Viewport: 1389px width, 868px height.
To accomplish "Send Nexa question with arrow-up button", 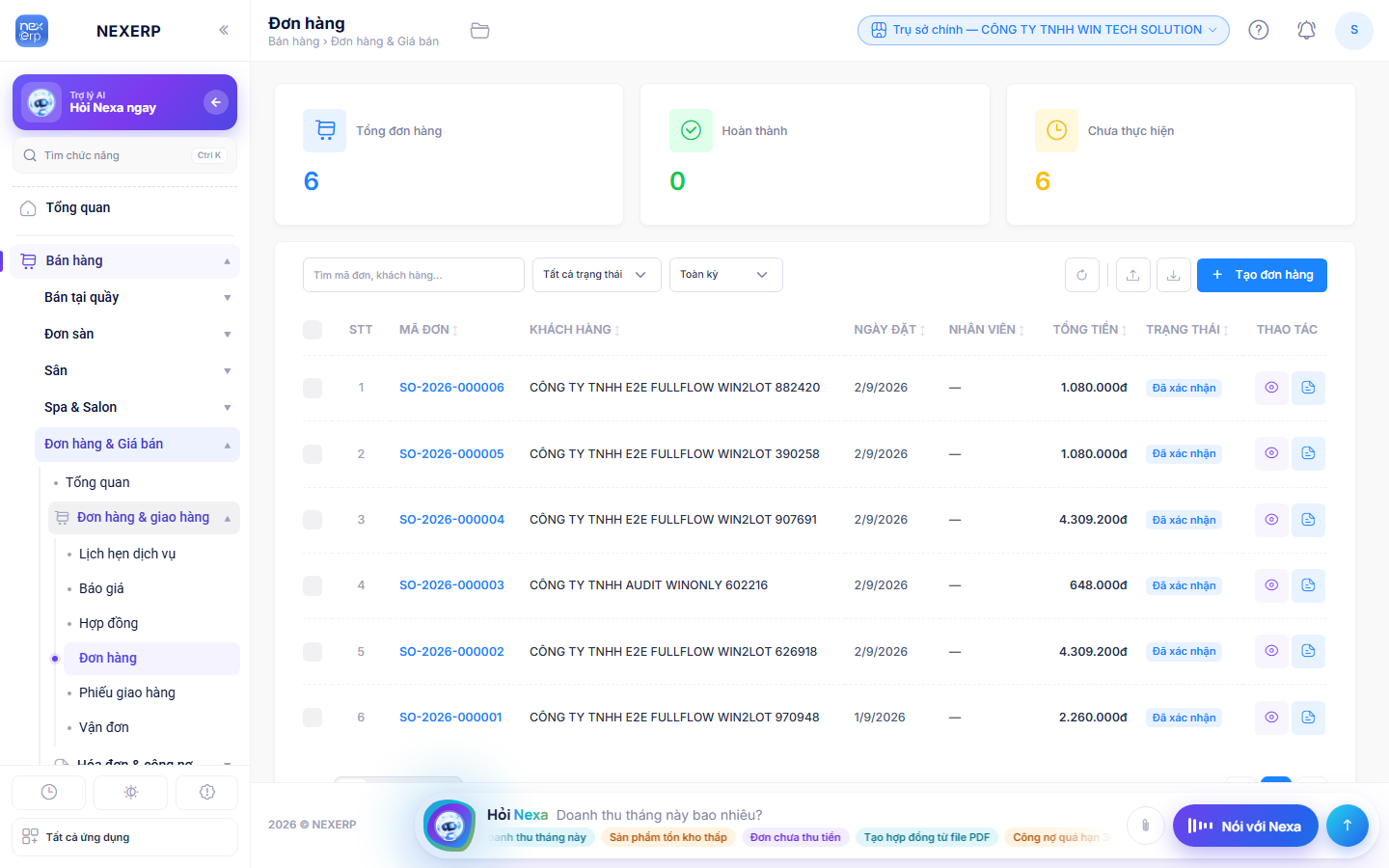I will (1348, 826).
